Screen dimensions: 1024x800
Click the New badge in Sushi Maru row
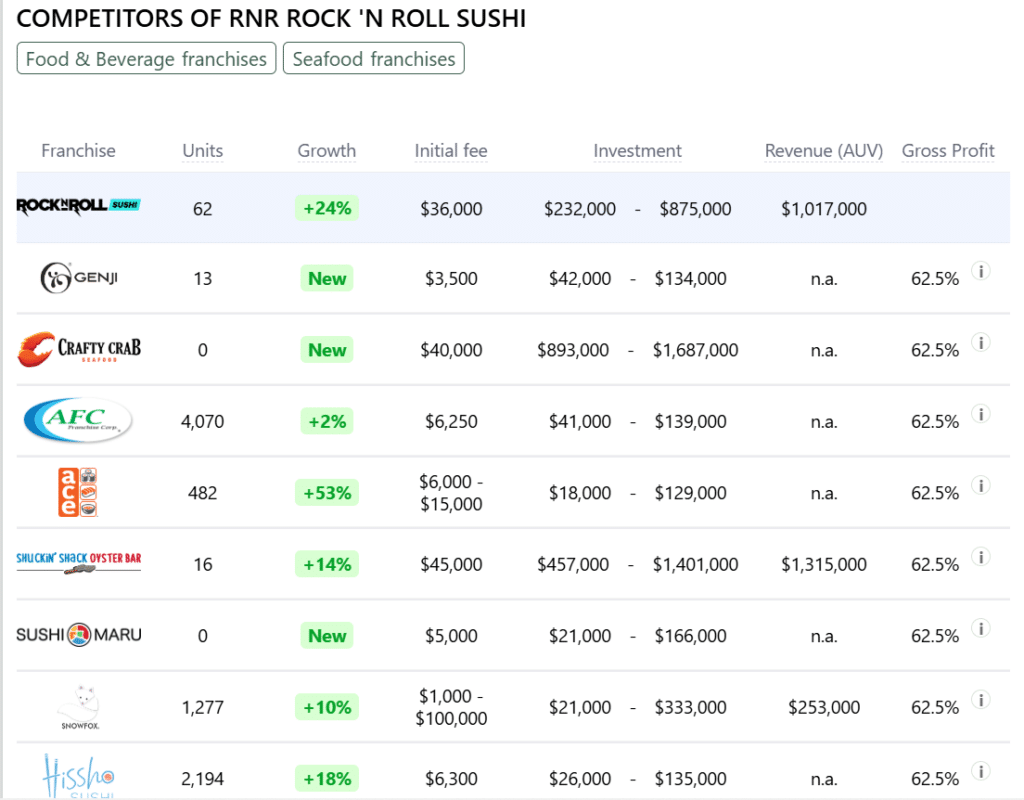327,636
